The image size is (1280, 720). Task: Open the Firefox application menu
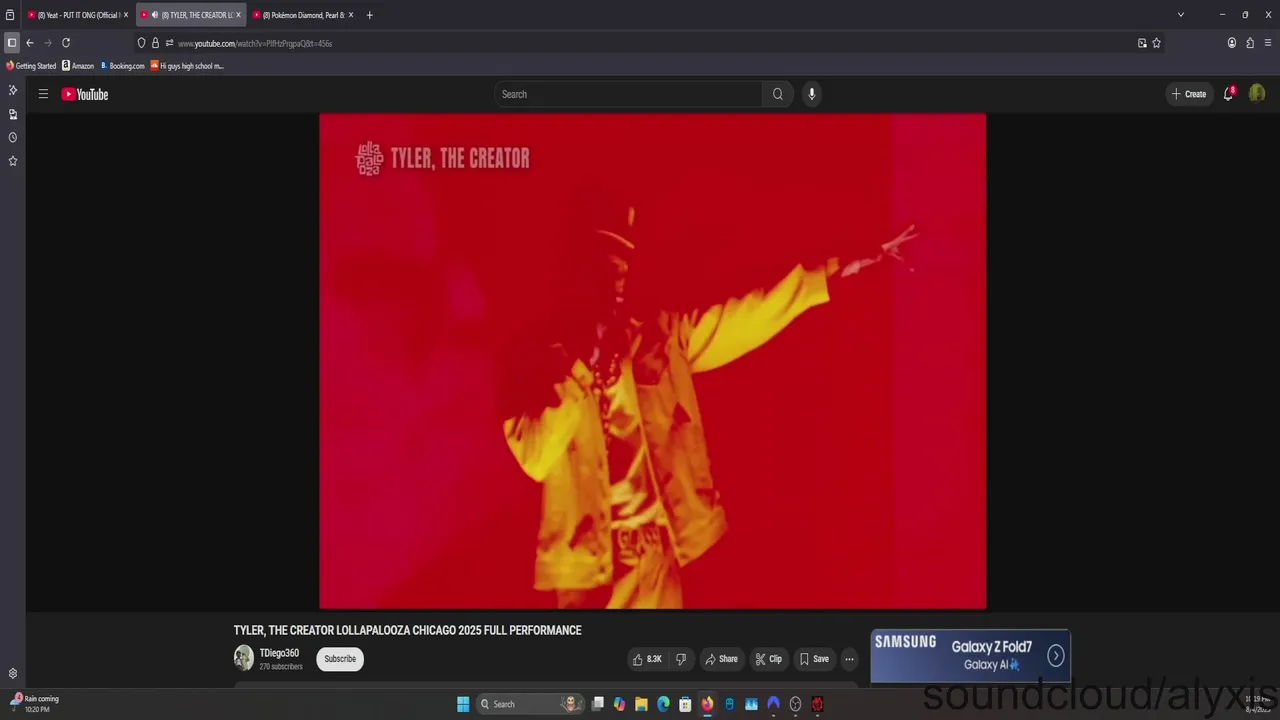(x=1269, y=43)
